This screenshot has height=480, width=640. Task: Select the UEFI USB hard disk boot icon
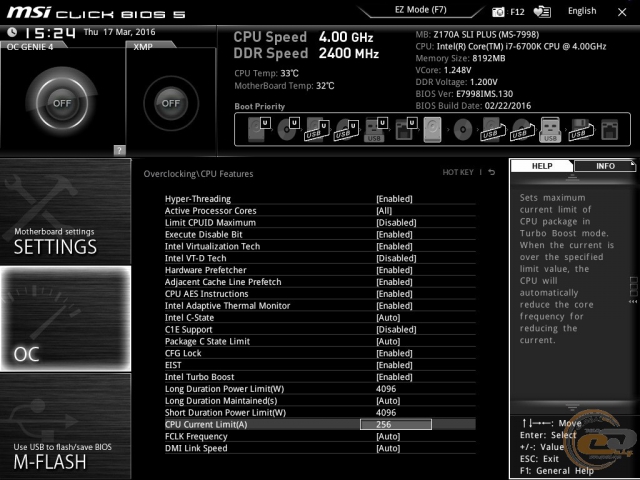[x=317, y=129]
